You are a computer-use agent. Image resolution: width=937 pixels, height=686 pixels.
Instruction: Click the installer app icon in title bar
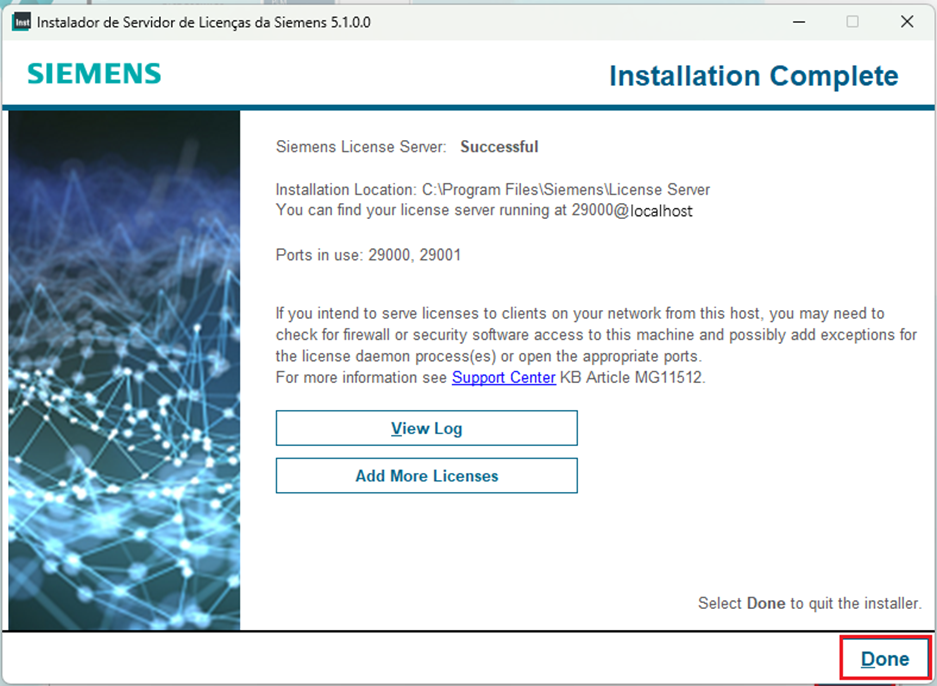[22, 22]
